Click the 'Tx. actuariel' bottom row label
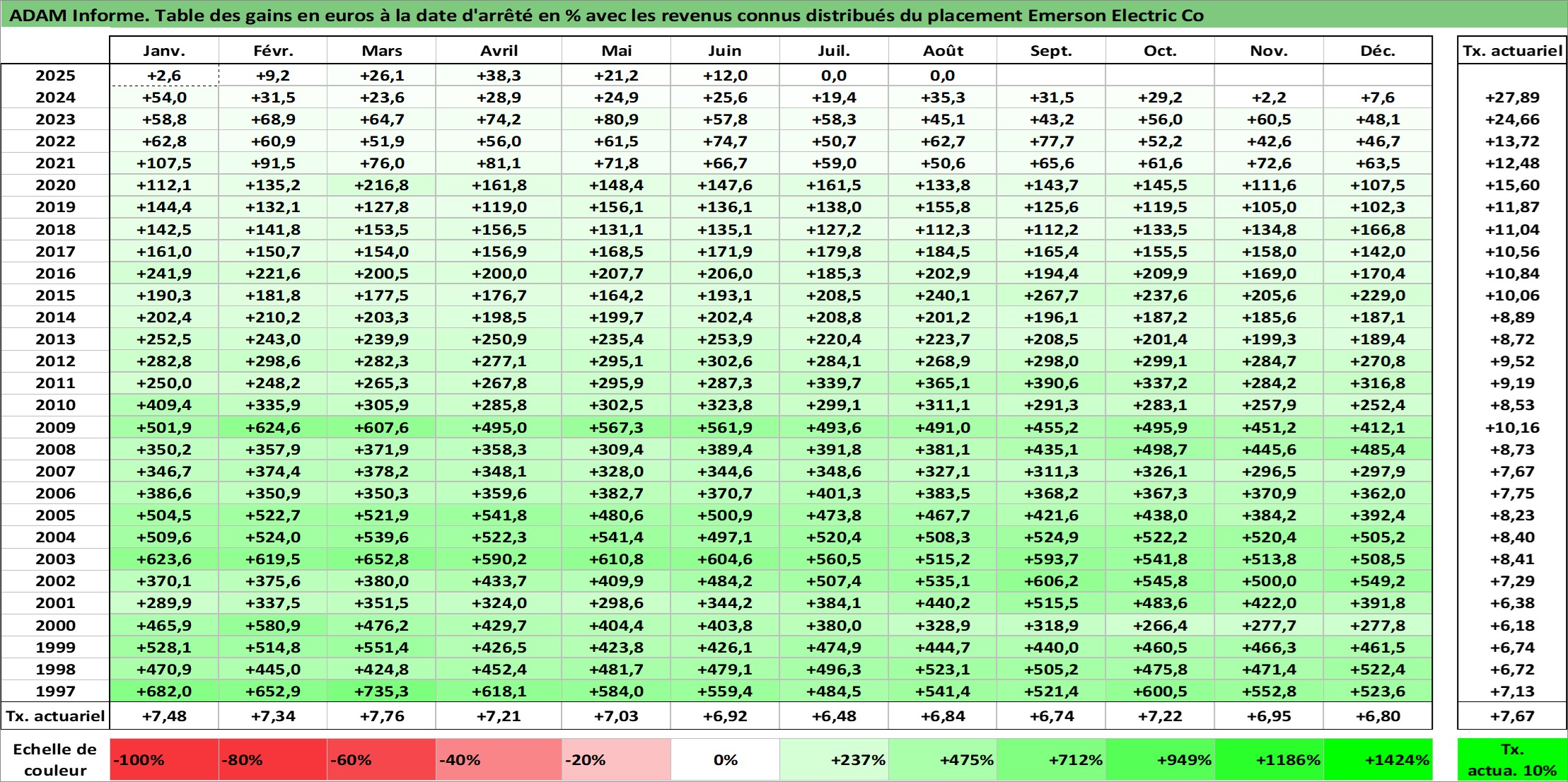 (55, 716)
